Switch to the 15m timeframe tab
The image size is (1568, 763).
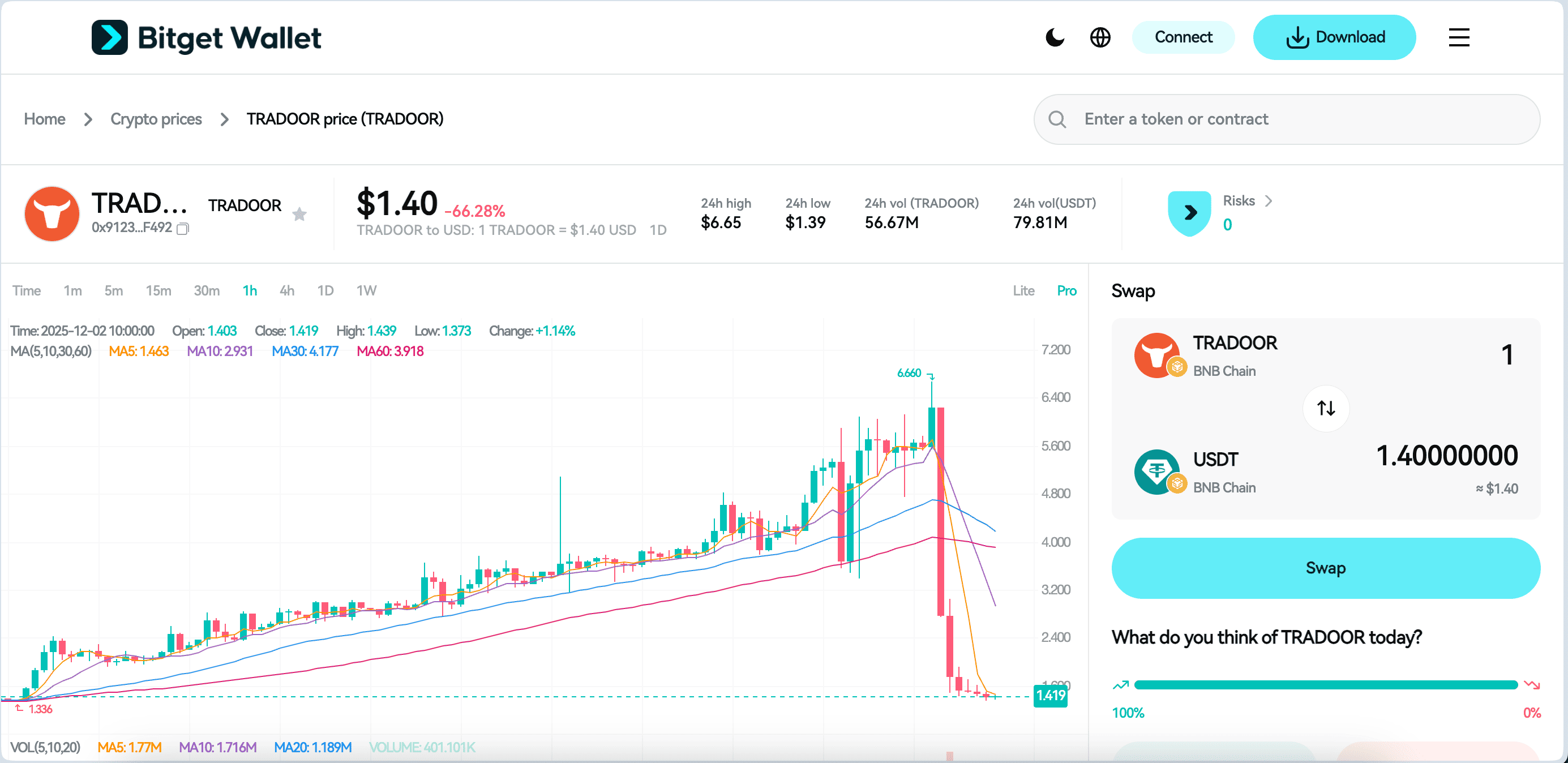158,290
